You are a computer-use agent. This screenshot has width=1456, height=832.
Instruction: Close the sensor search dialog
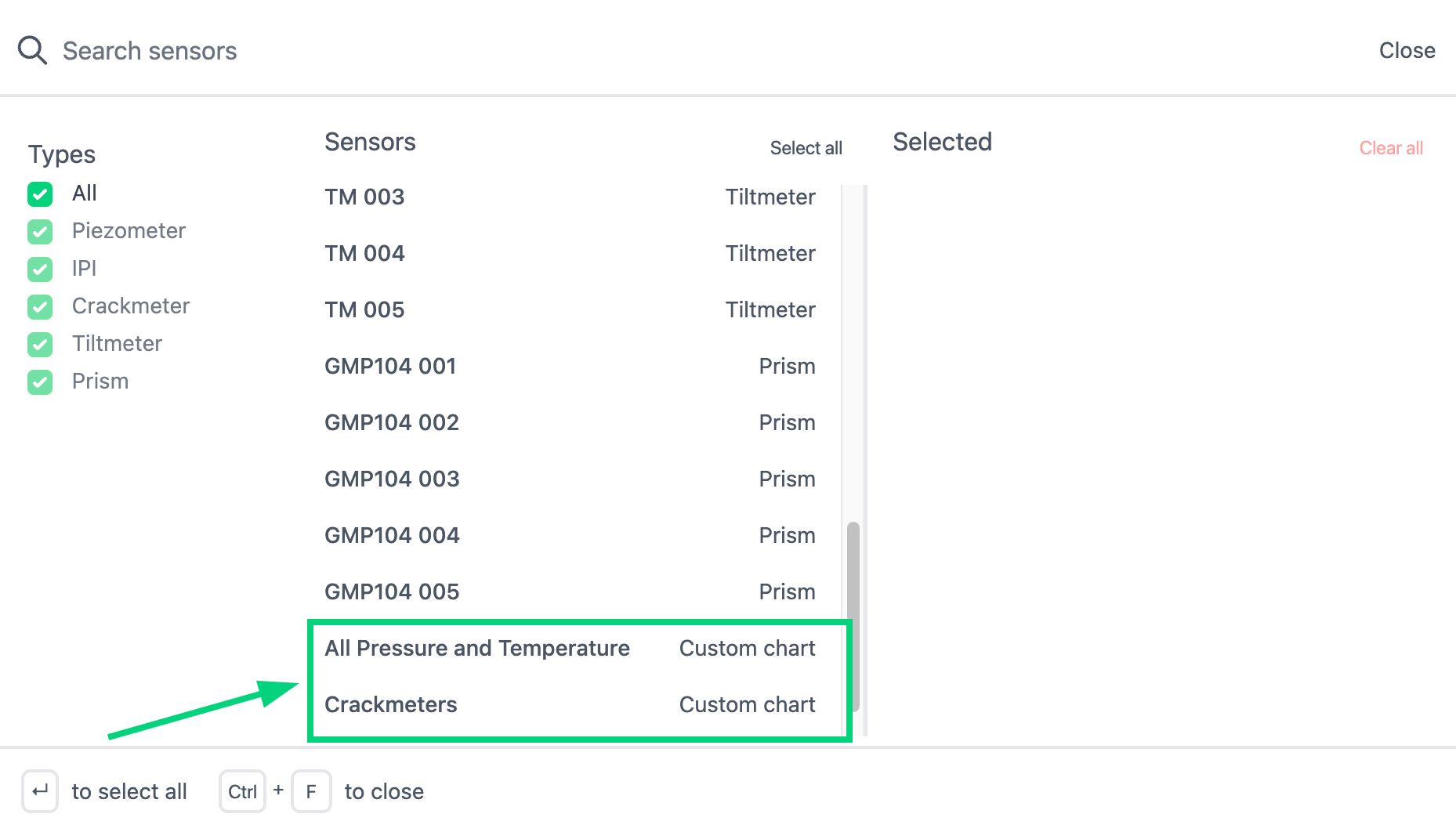click(1407, 50)
